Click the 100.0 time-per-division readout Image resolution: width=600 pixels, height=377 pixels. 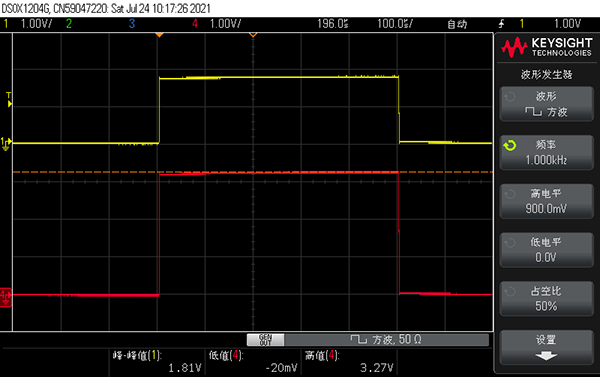(395, 24)
